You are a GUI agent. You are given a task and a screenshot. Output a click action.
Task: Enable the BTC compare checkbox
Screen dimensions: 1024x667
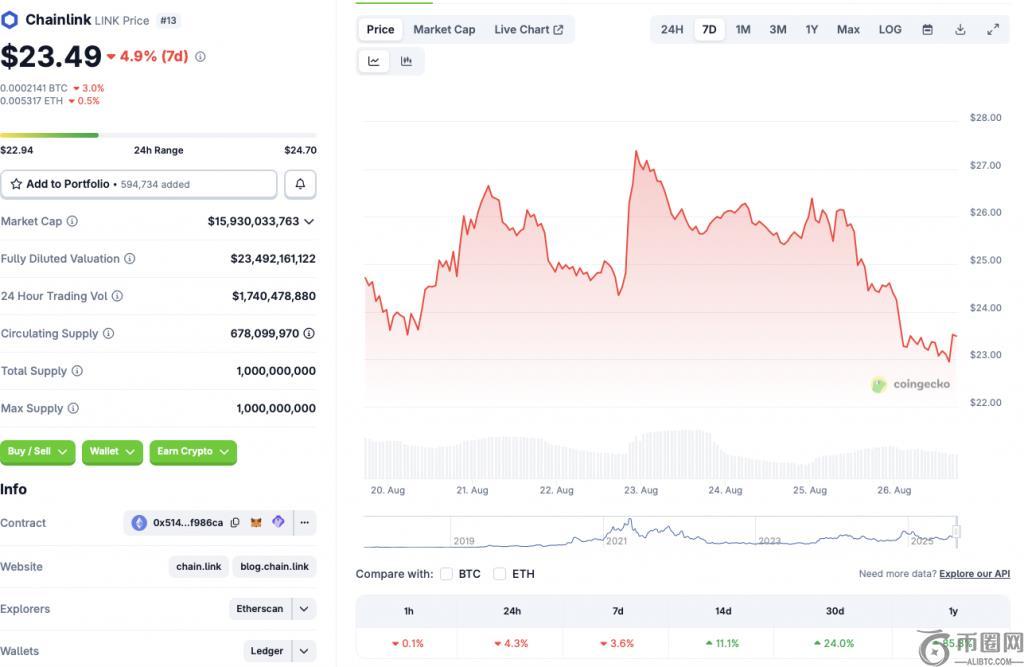click(446, 574)
